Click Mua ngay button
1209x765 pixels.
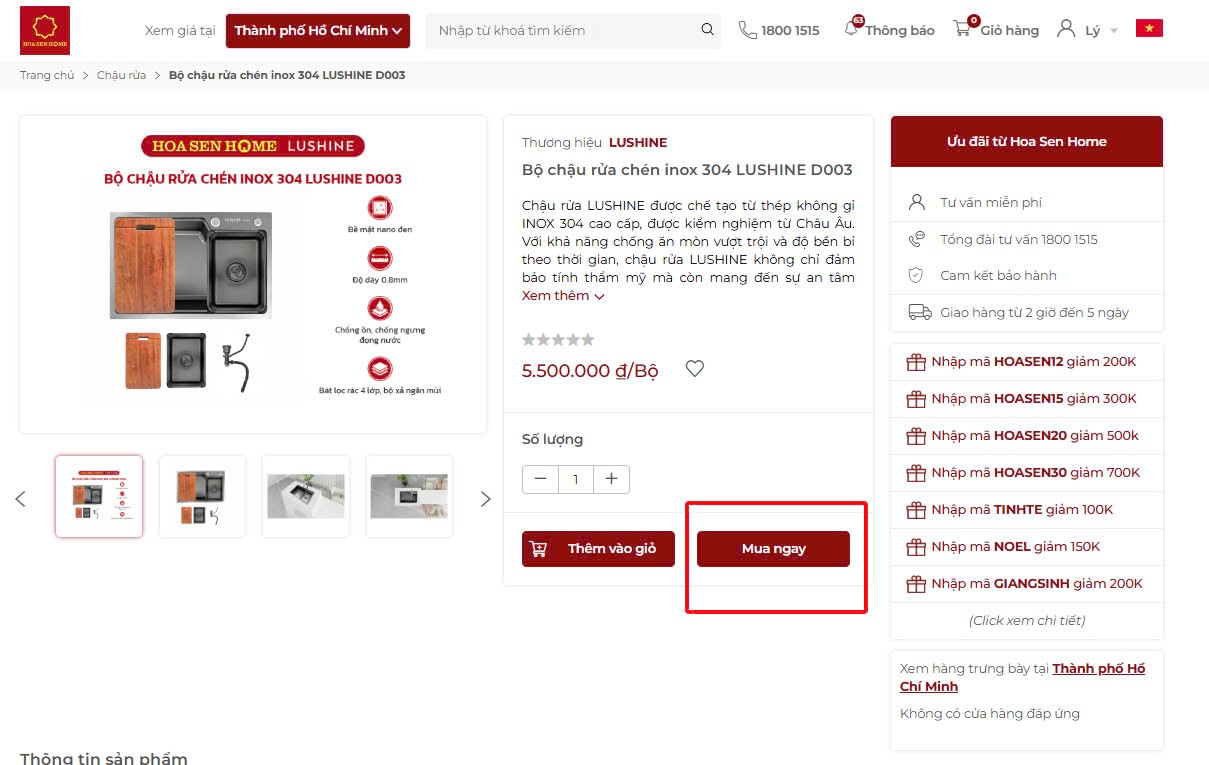(773, 549)
